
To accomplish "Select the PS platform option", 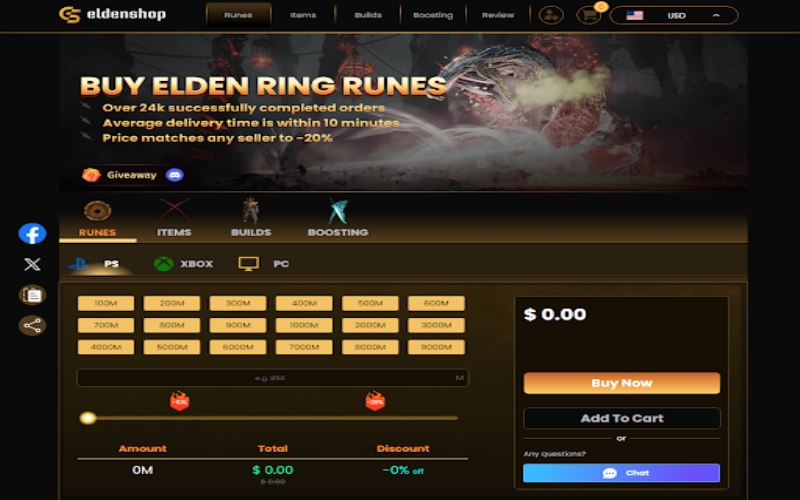I will point(95,264).
